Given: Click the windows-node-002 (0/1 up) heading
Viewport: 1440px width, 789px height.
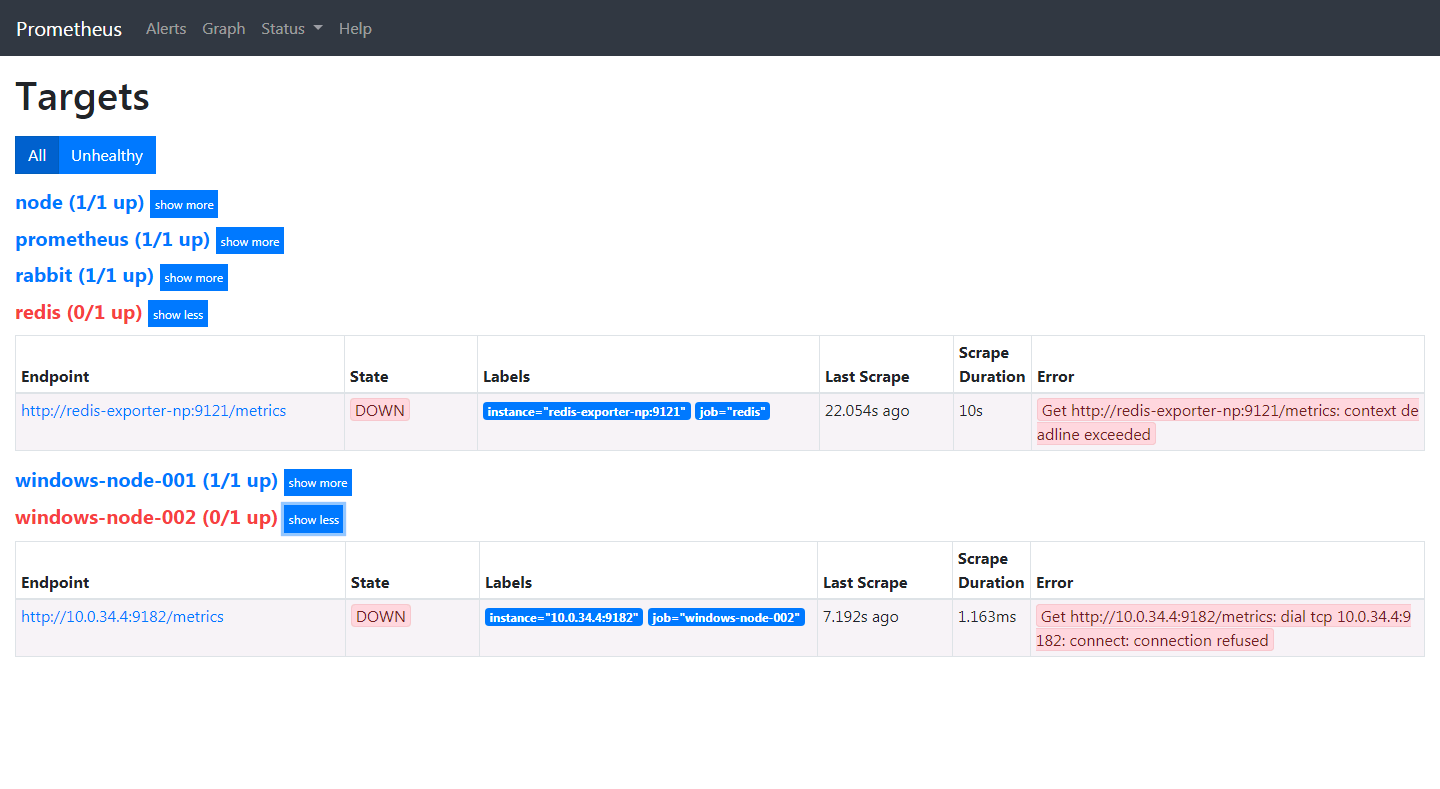Looking at the screenshot, I should coord(147,518).
